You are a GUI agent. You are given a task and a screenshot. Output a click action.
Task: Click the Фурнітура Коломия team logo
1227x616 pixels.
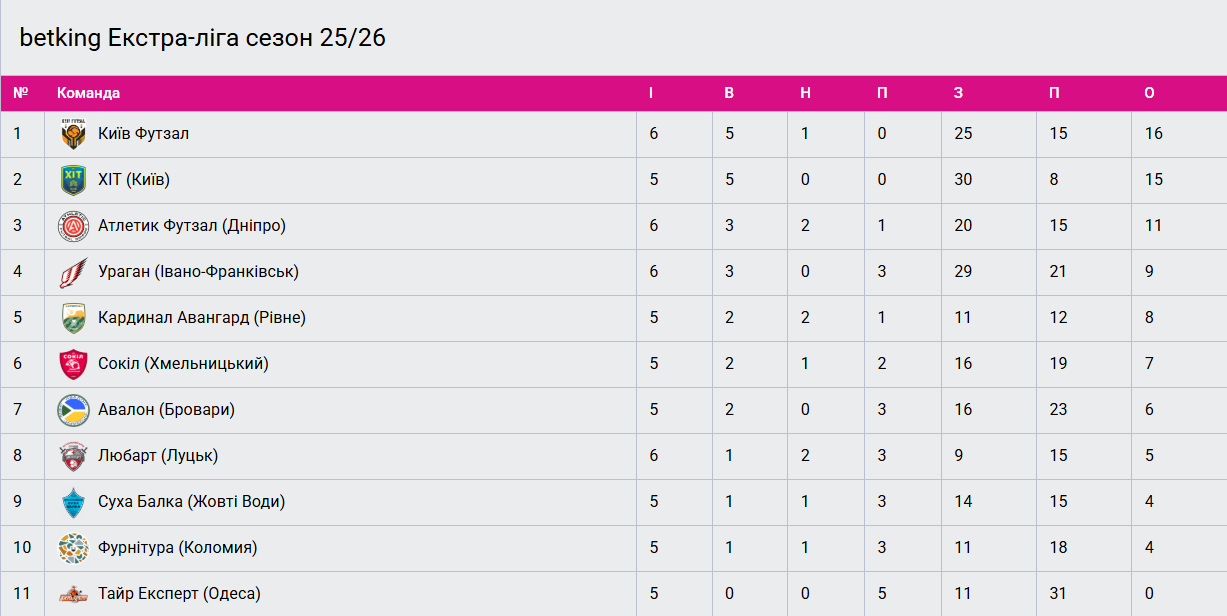(x=73, y=548)
